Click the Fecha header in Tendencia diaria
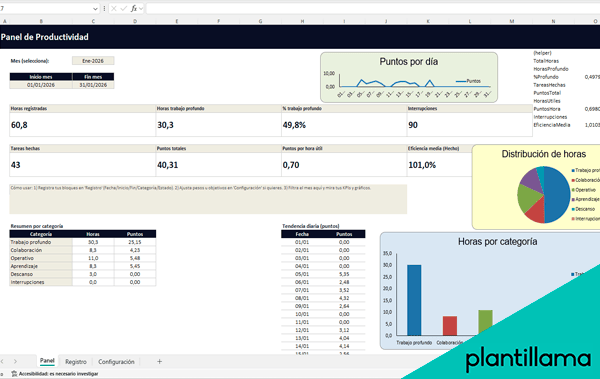This screenshot has width=600, height=379. click(x=302, y=234)
